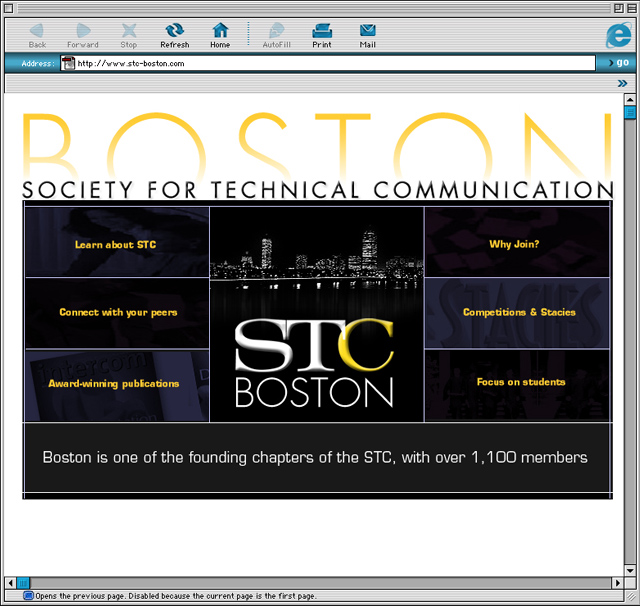640x606 pixels.
Task: Click the STC Boston skyline logo image
Action: click(317, 314)
